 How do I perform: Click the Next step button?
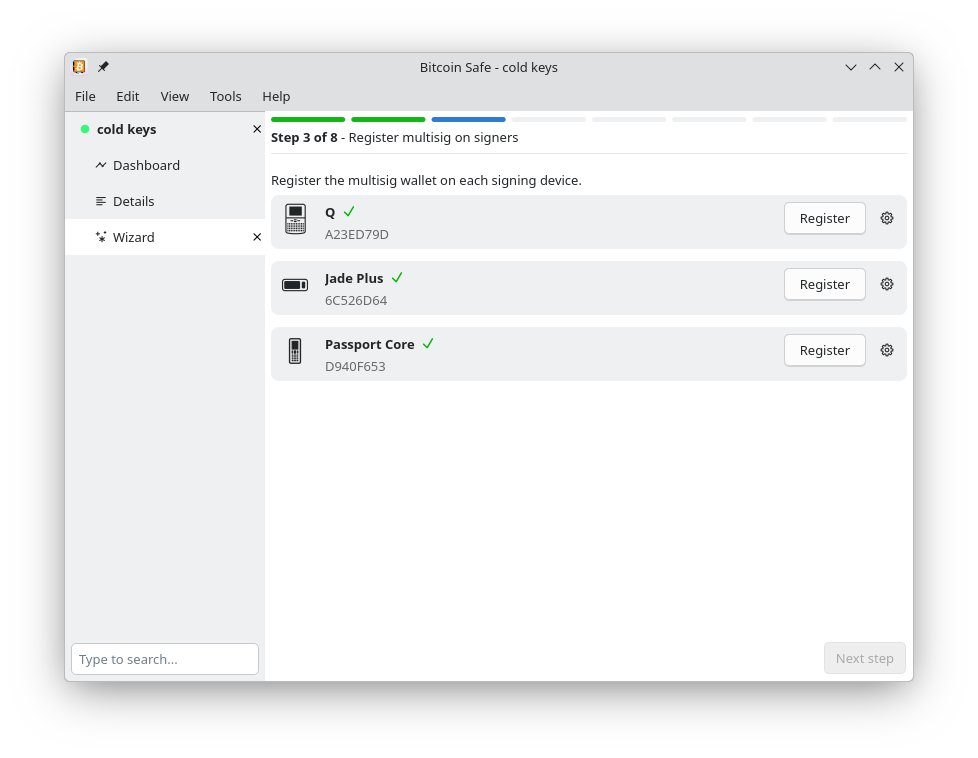coord(864,658)
